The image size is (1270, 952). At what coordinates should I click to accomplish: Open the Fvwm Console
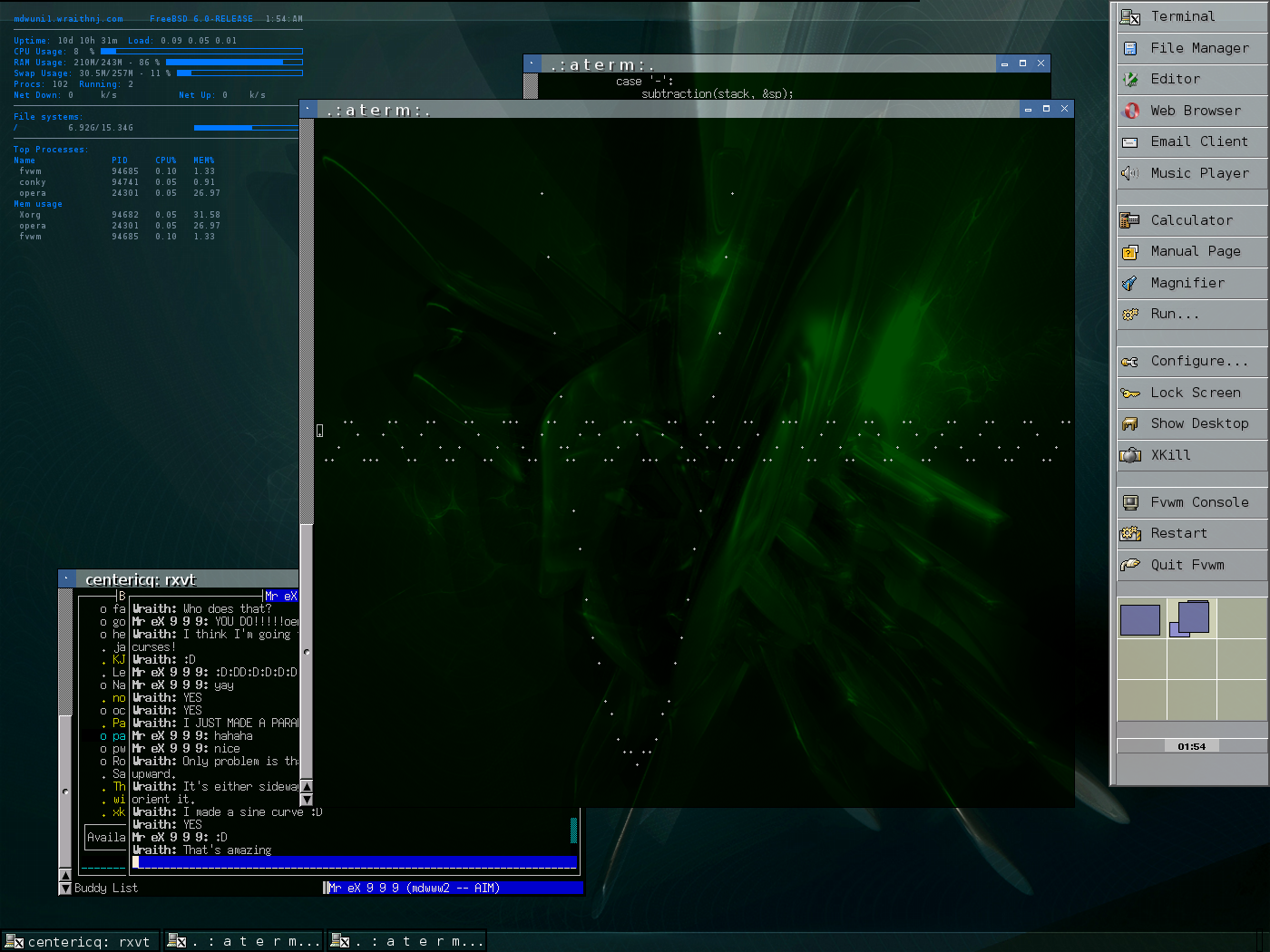click(1198, 502)
